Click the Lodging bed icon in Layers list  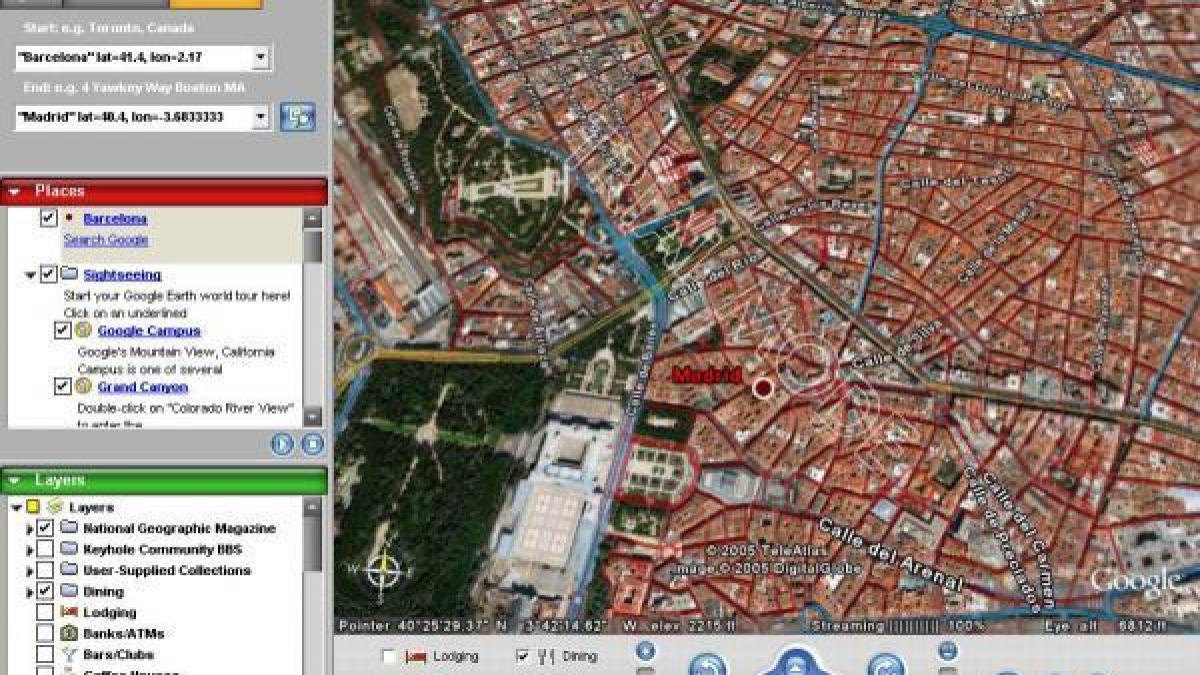click(x=69, y=612)
